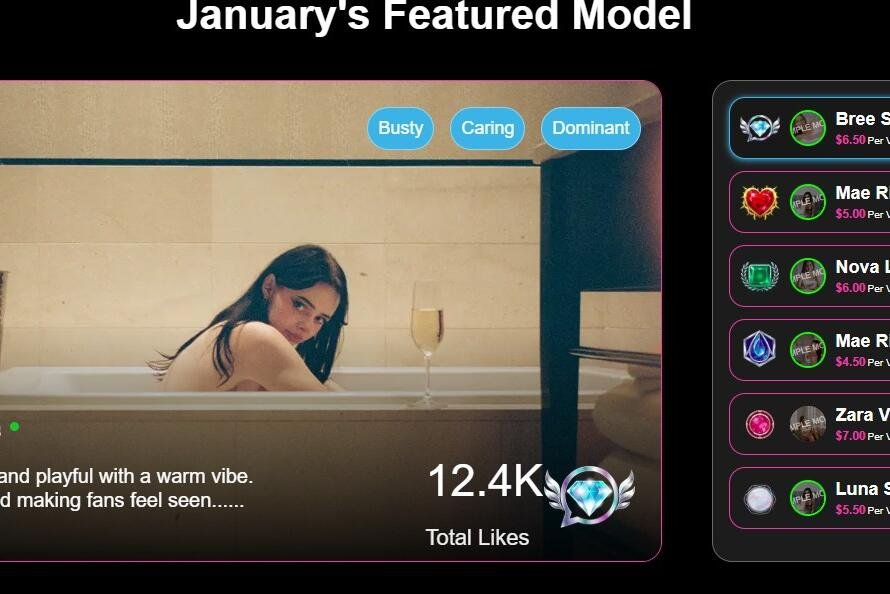Viewport: 890px width, 594px height.
Task: Click the large diamond likes badge
Action: click(x=589, y=495)
